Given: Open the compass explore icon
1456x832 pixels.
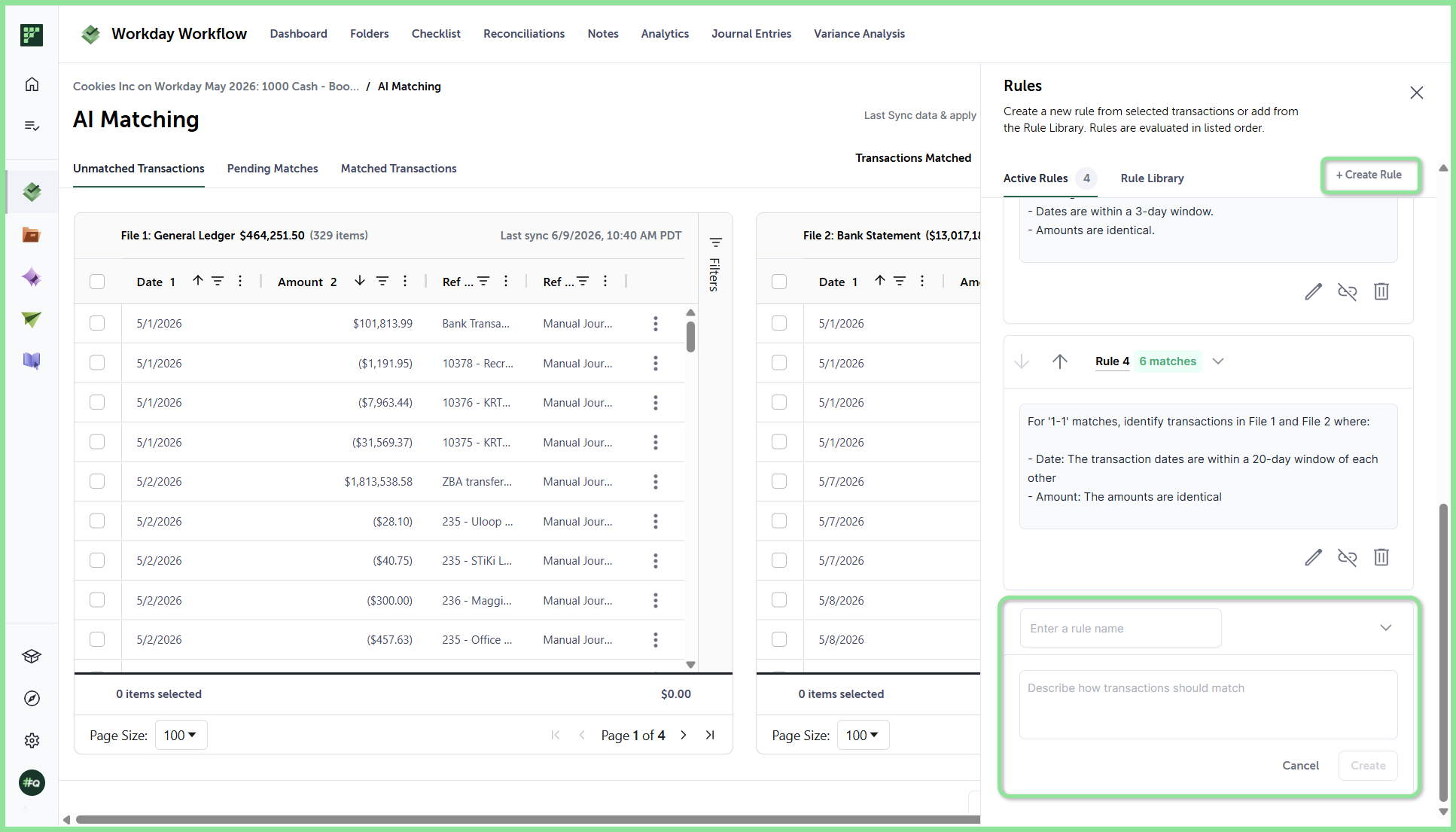Looking at the screenshot, I should (32, 699).
